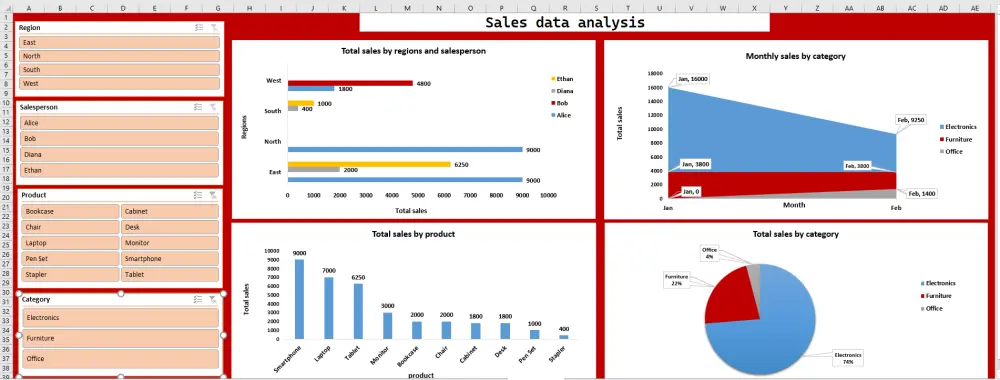Filter by Electronics category

click(x=121, y=318)
